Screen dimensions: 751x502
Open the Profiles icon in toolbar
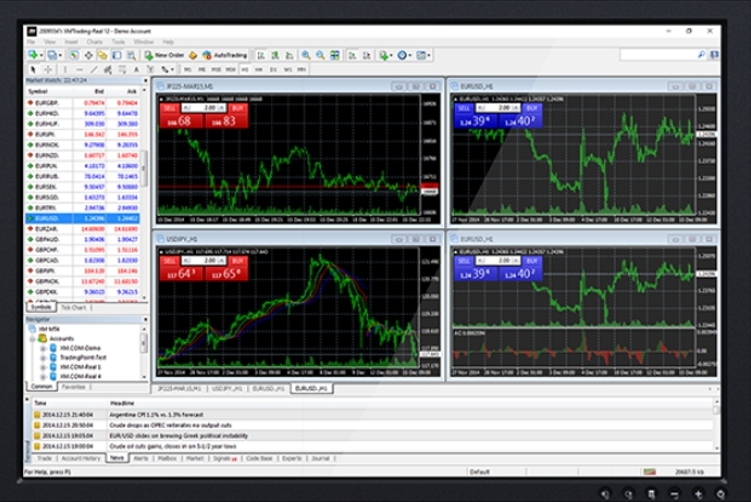coord(51,55)
